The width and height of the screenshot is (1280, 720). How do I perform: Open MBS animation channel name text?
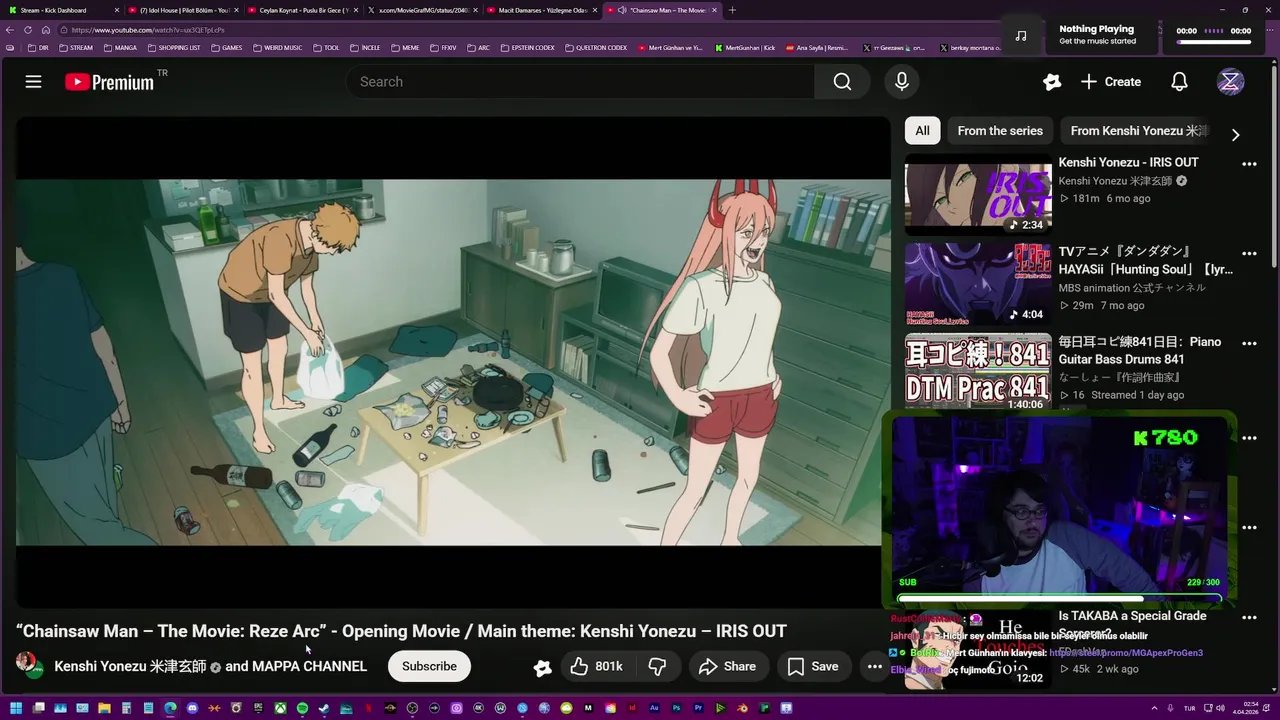pos(1132,288)
